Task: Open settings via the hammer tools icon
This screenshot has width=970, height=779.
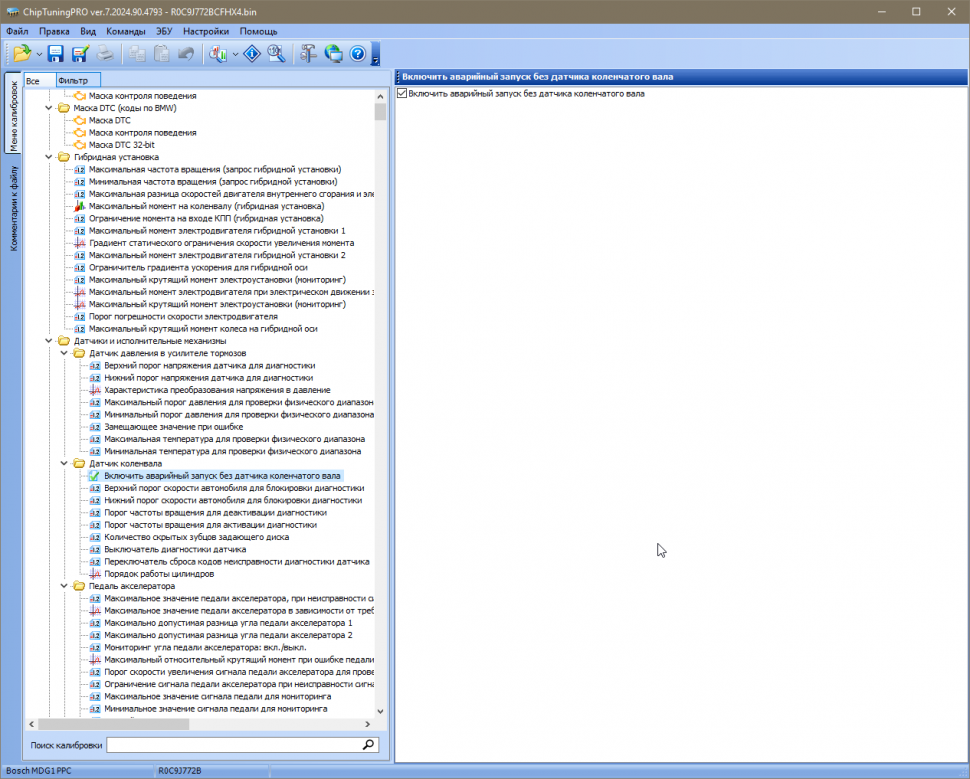Action: pyautogui.click(x=309, y=54)
